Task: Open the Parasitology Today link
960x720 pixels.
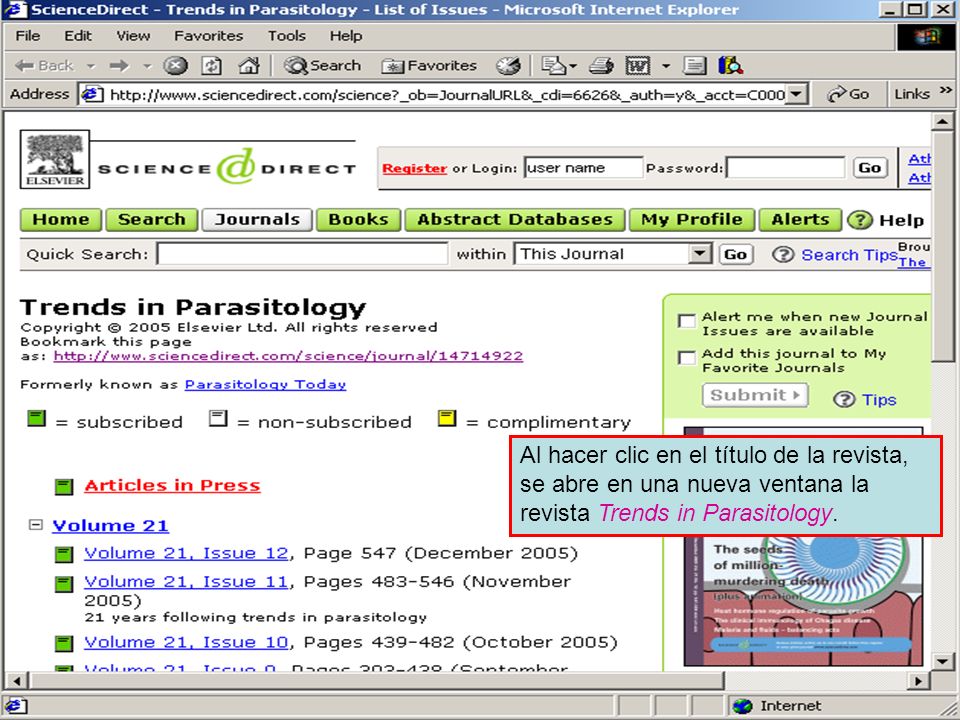Action: 265,384
